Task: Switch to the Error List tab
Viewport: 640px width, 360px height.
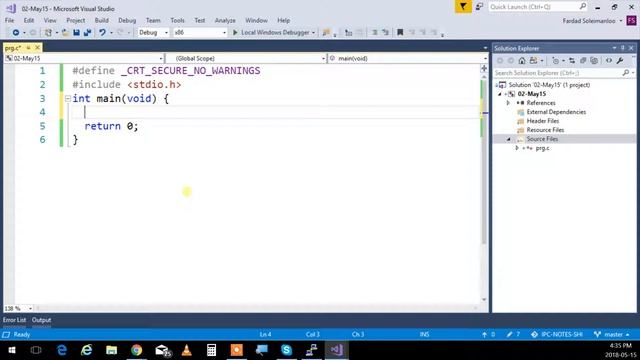Action: pos(14,320)
